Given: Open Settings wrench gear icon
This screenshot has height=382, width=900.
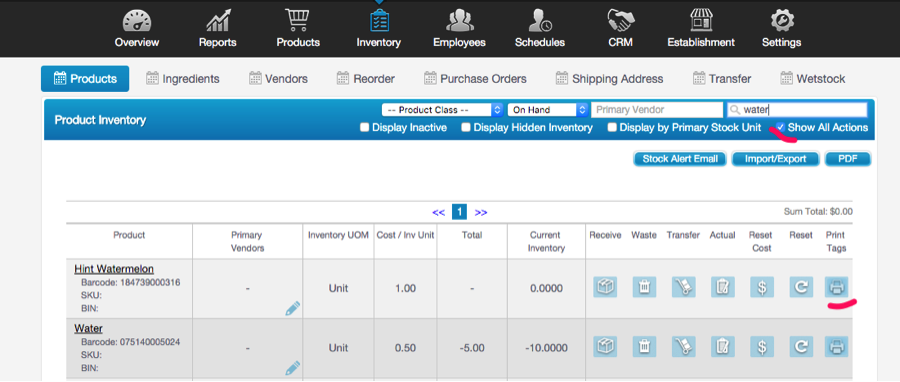Looking at the screenshot, I should click(x=781, y=21).
